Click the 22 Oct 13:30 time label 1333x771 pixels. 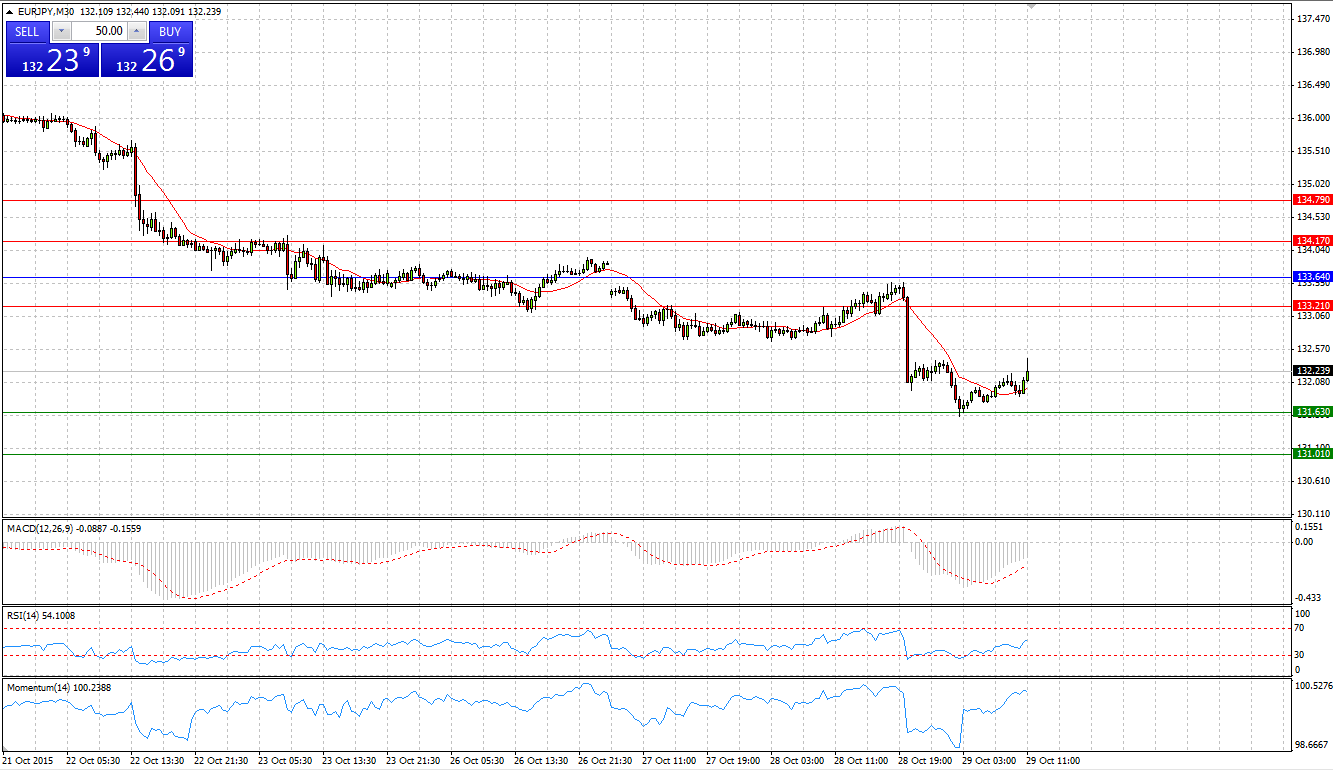[155, 761]
